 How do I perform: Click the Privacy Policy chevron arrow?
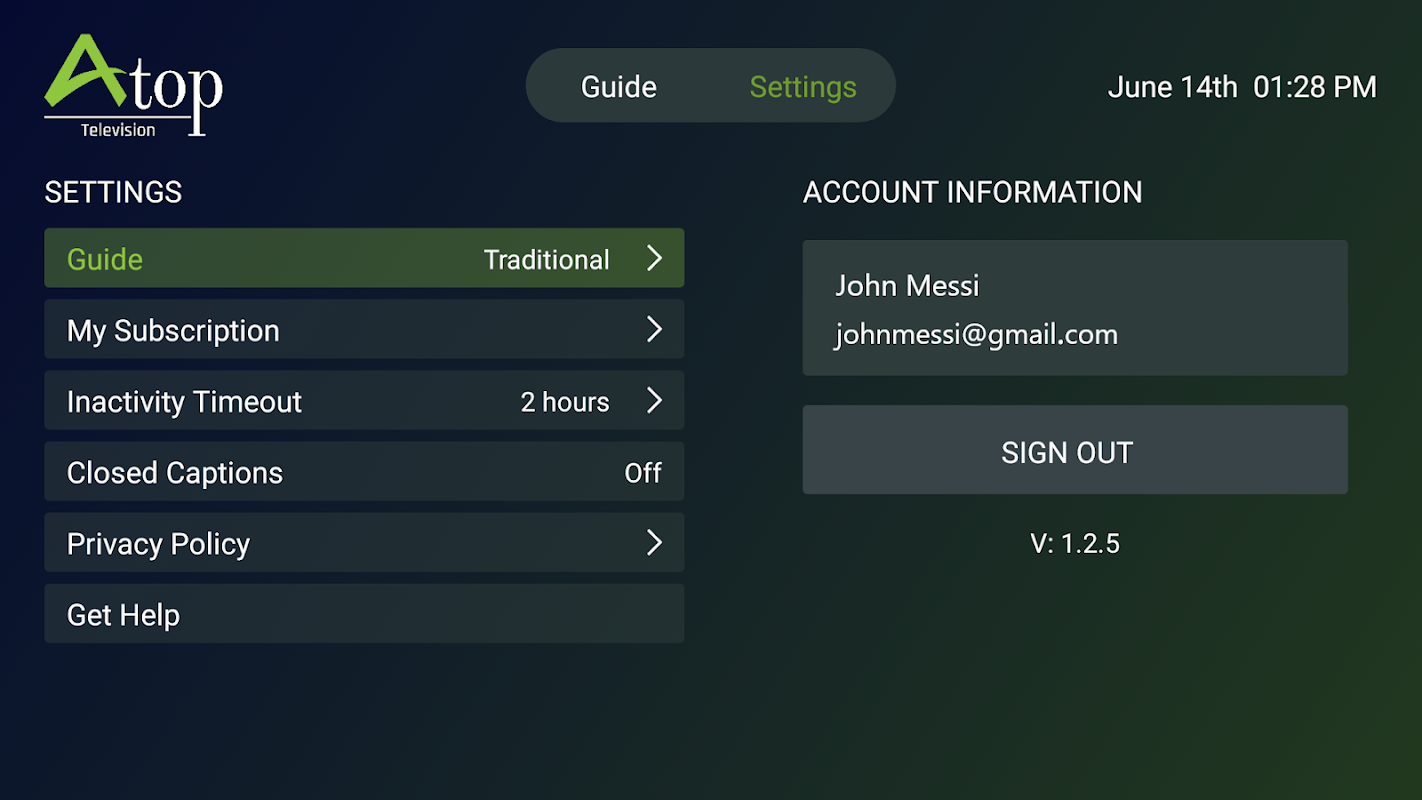pos(654,543)
